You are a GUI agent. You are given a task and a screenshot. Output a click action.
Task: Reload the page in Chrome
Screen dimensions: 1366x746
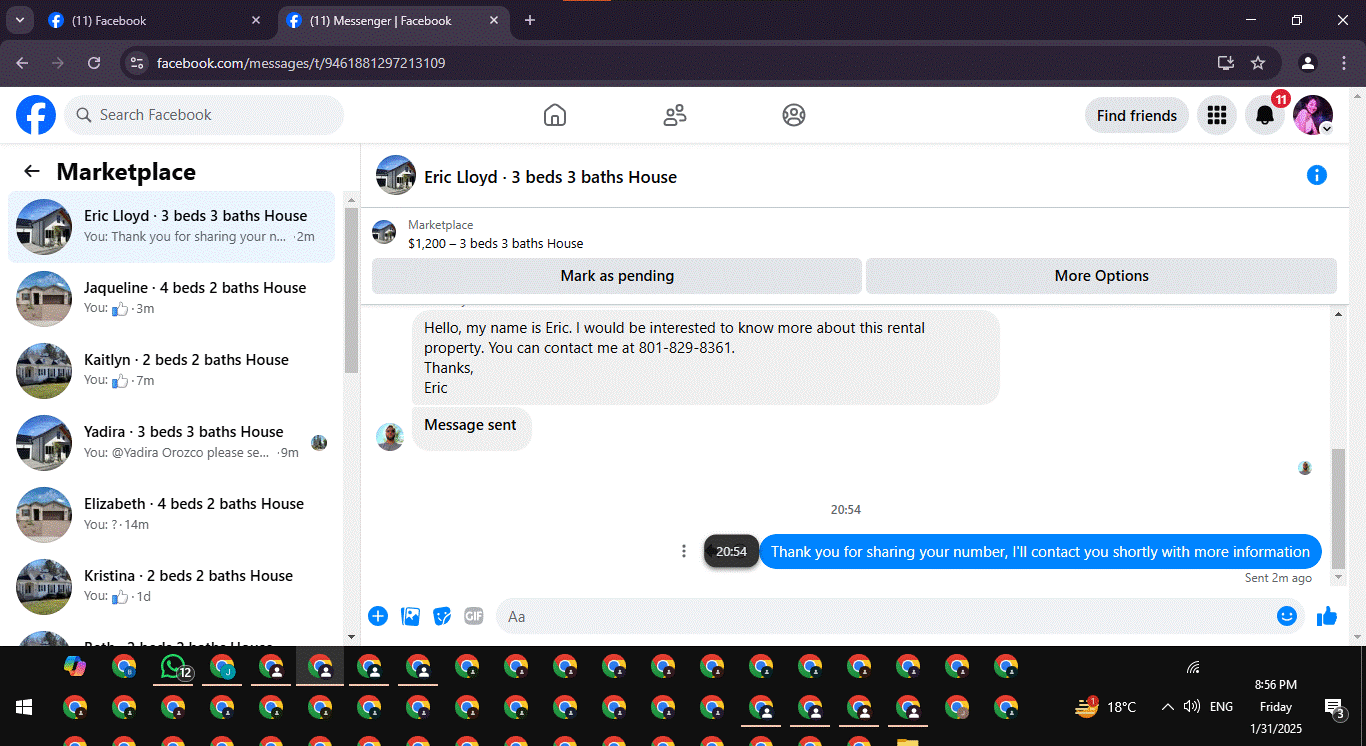(94, 63)
